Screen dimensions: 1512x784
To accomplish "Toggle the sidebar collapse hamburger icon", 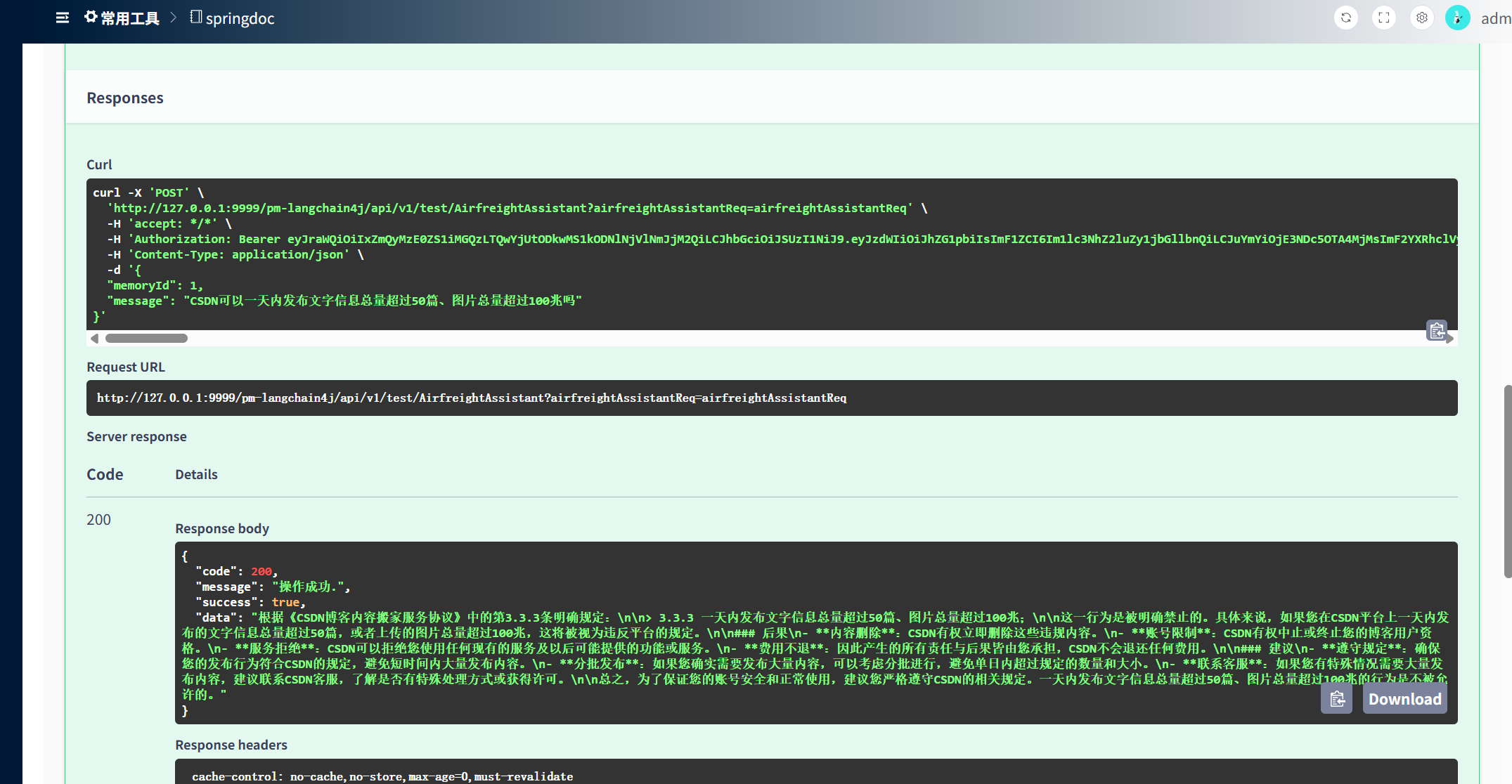I will tap(63, 18).
